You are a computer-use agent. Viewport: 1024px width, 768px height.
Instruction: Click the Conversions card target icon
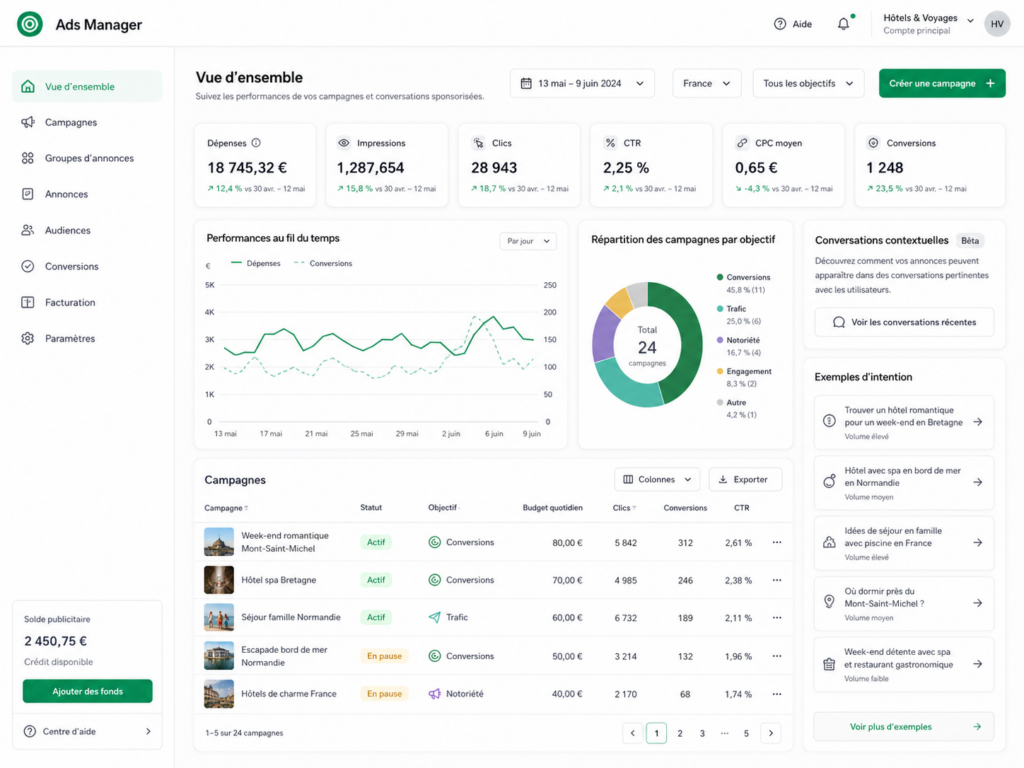point(873,142)
